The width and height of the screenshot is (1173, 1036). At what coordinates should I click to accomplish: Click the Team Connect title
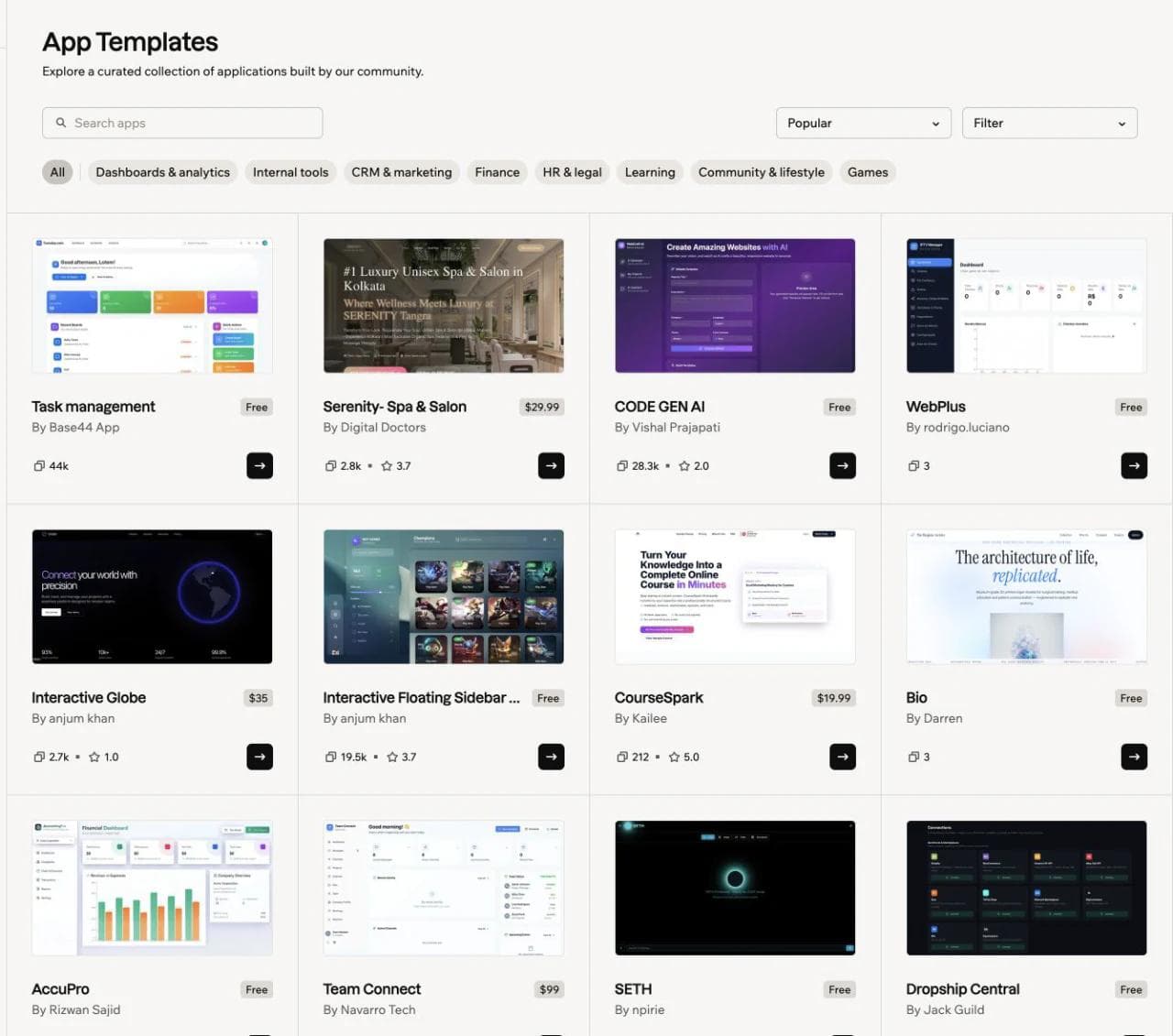tap(372, 989)
